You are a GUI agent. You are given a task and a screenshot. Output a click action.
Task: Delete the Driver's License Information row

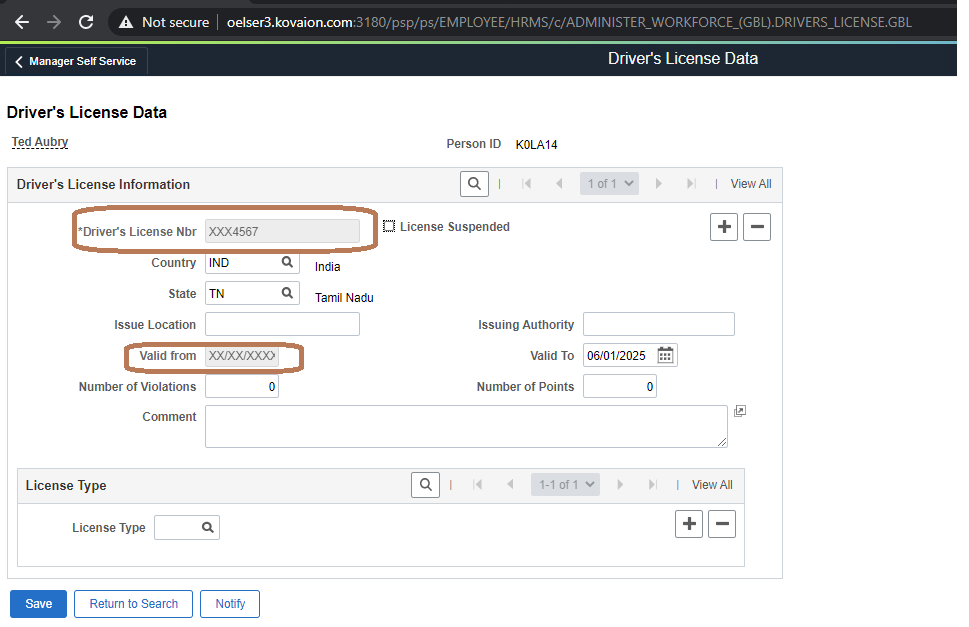click(x=756, y=227)
